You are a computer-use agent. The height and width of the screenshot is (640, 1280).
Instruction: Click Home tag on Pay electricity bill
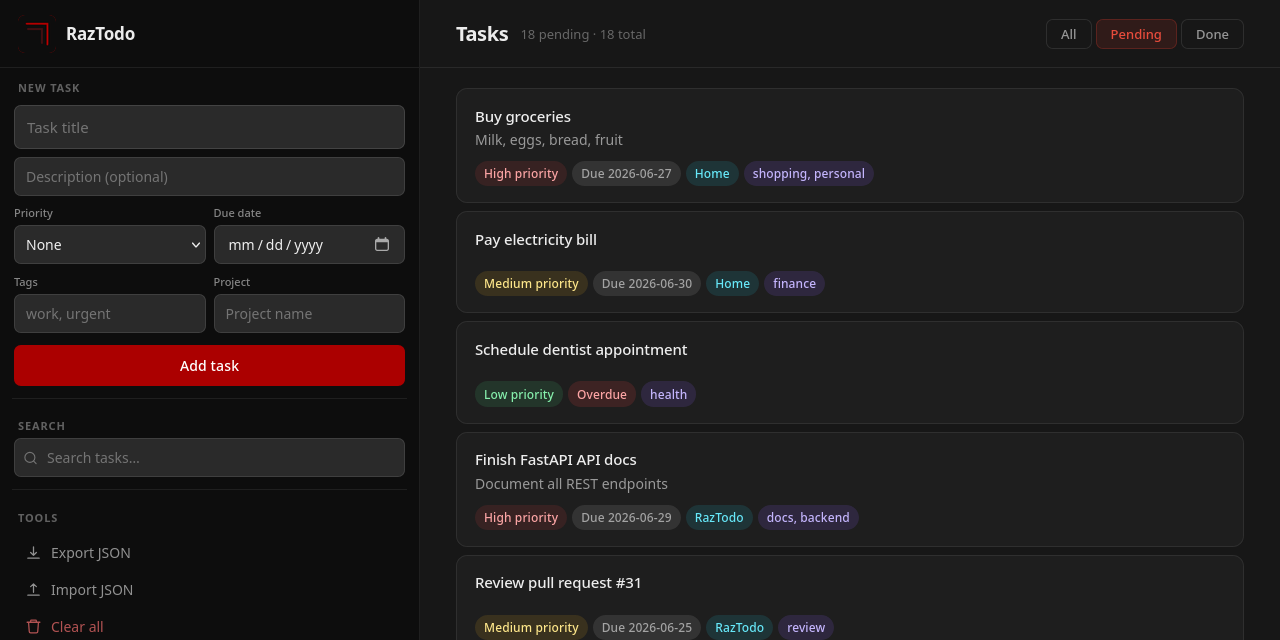[x=732, y=284]
